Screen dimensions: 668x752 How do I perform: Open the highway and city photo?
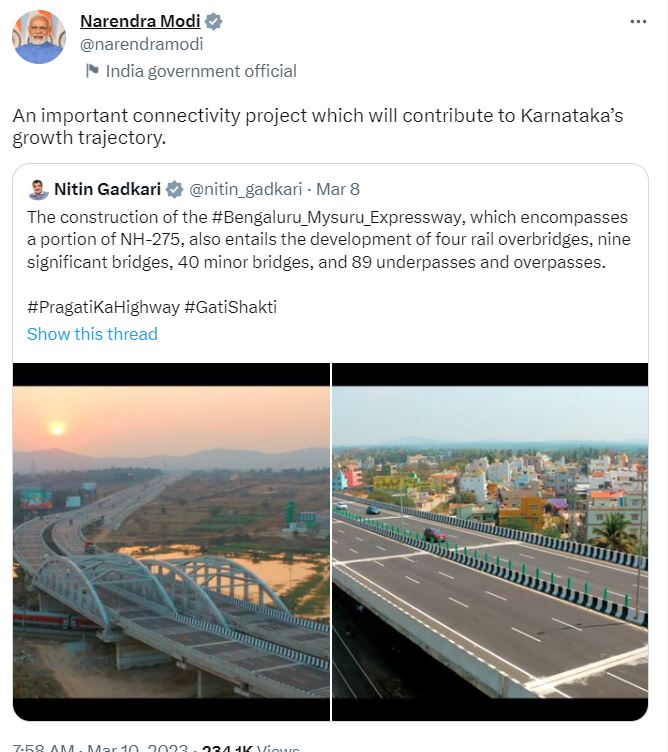click(x=489, y=541)
